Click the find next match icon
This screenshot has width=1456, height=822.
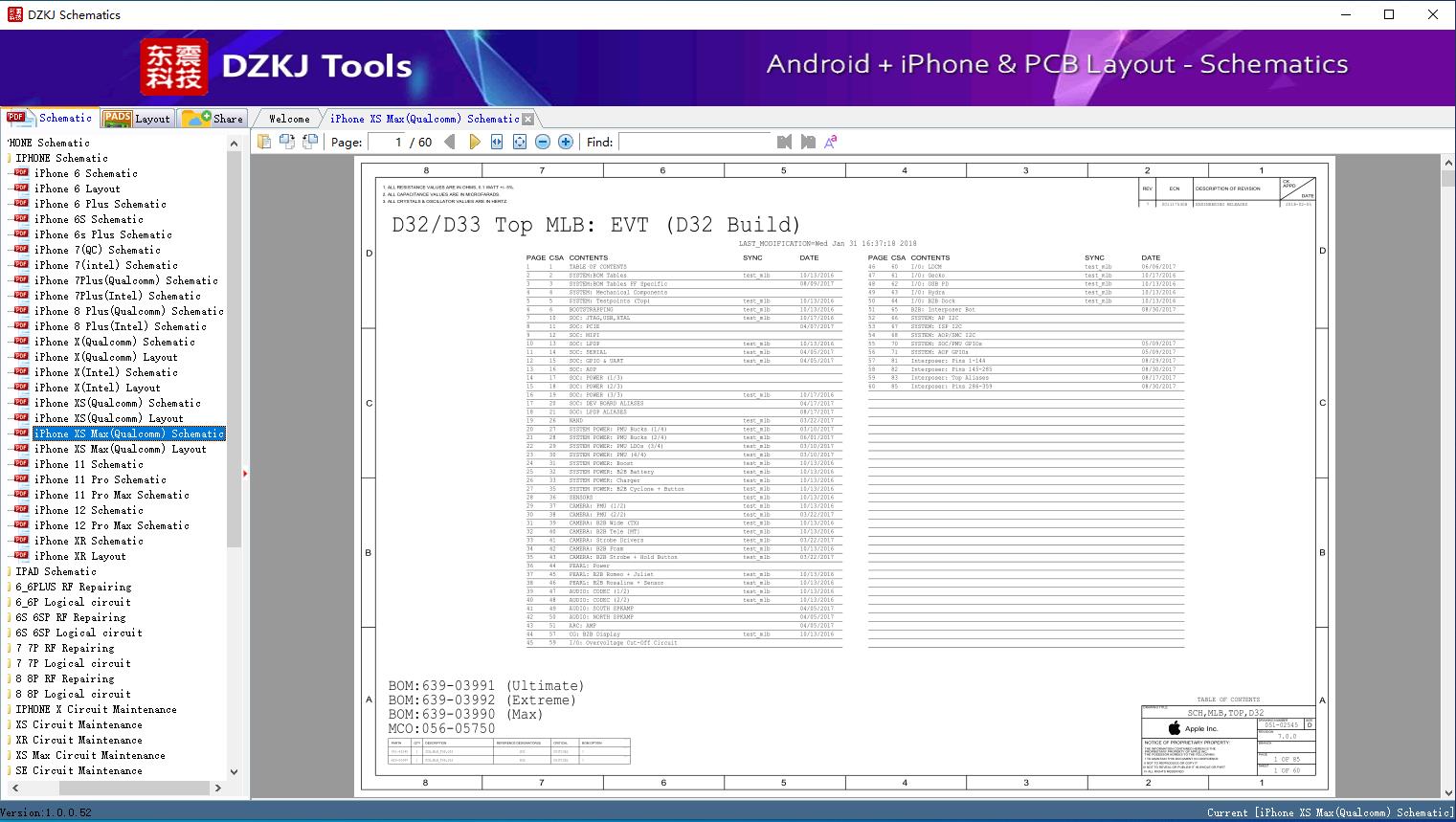coord(808,142)
